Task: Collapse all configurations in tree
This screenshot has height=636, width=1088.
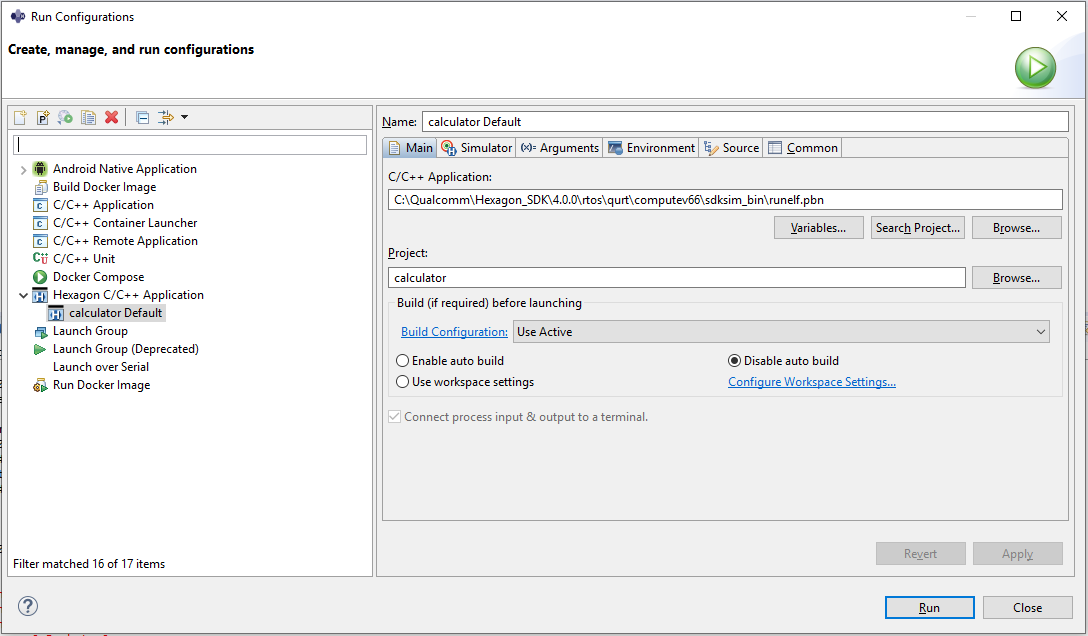Action: [x=142, y=117]
